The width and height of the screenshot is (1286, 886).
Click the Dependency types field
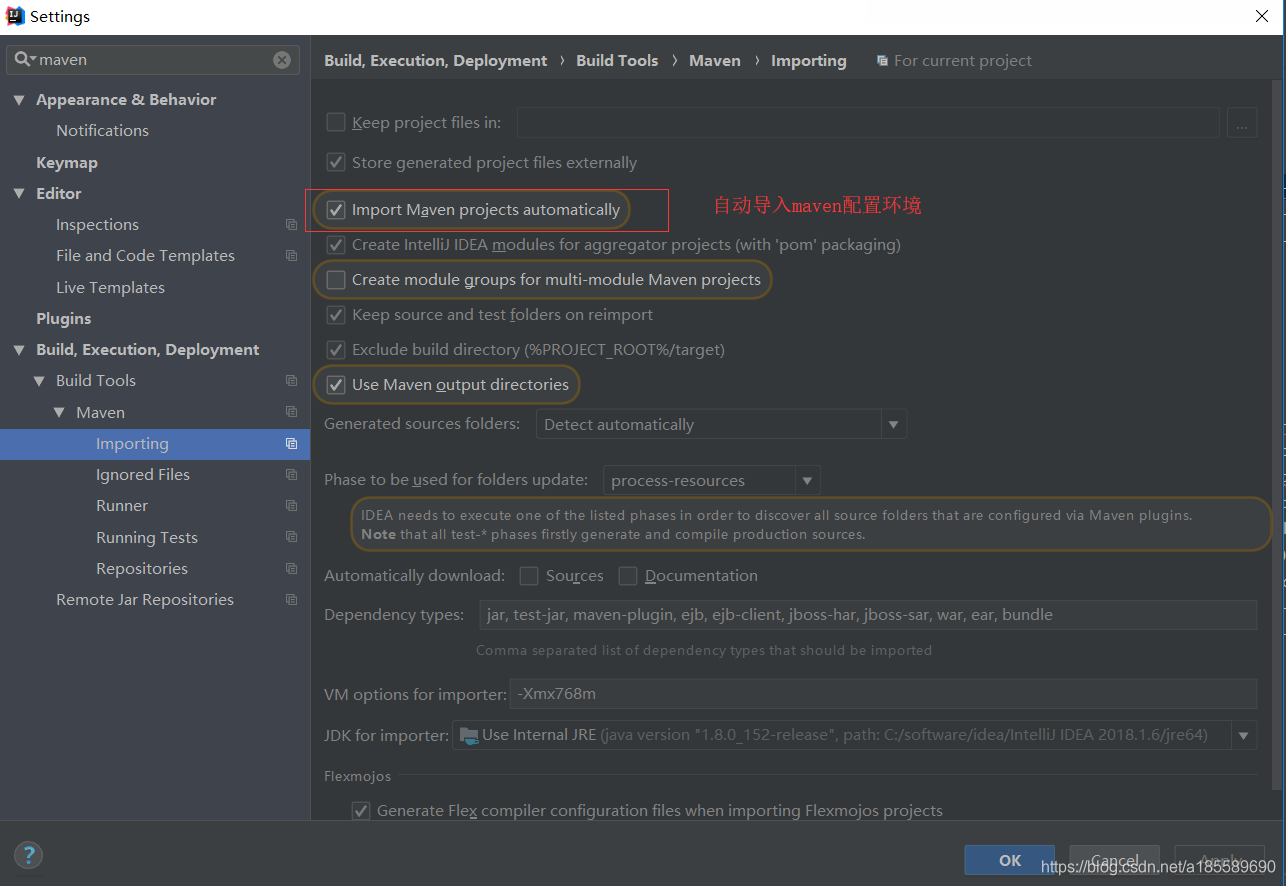pos(867,615)
